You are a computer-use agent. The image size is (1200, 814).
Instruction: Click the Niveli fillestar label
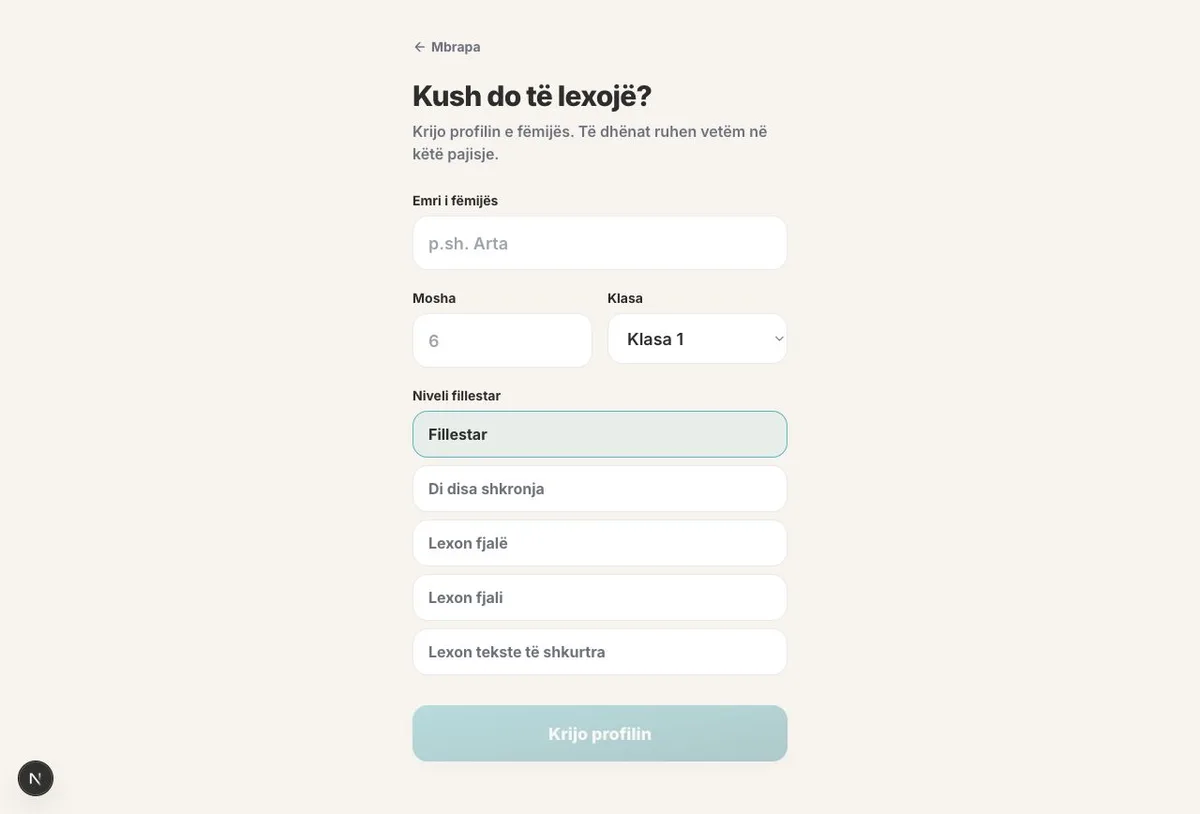457,395
